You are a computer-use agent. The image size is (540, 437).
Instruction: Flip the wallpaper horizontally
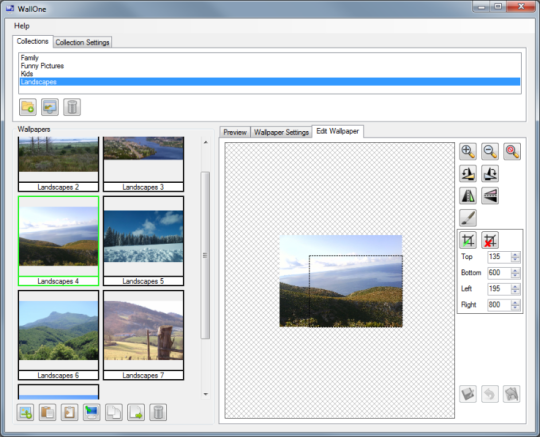pyautogui.click(x=468, y=196)
